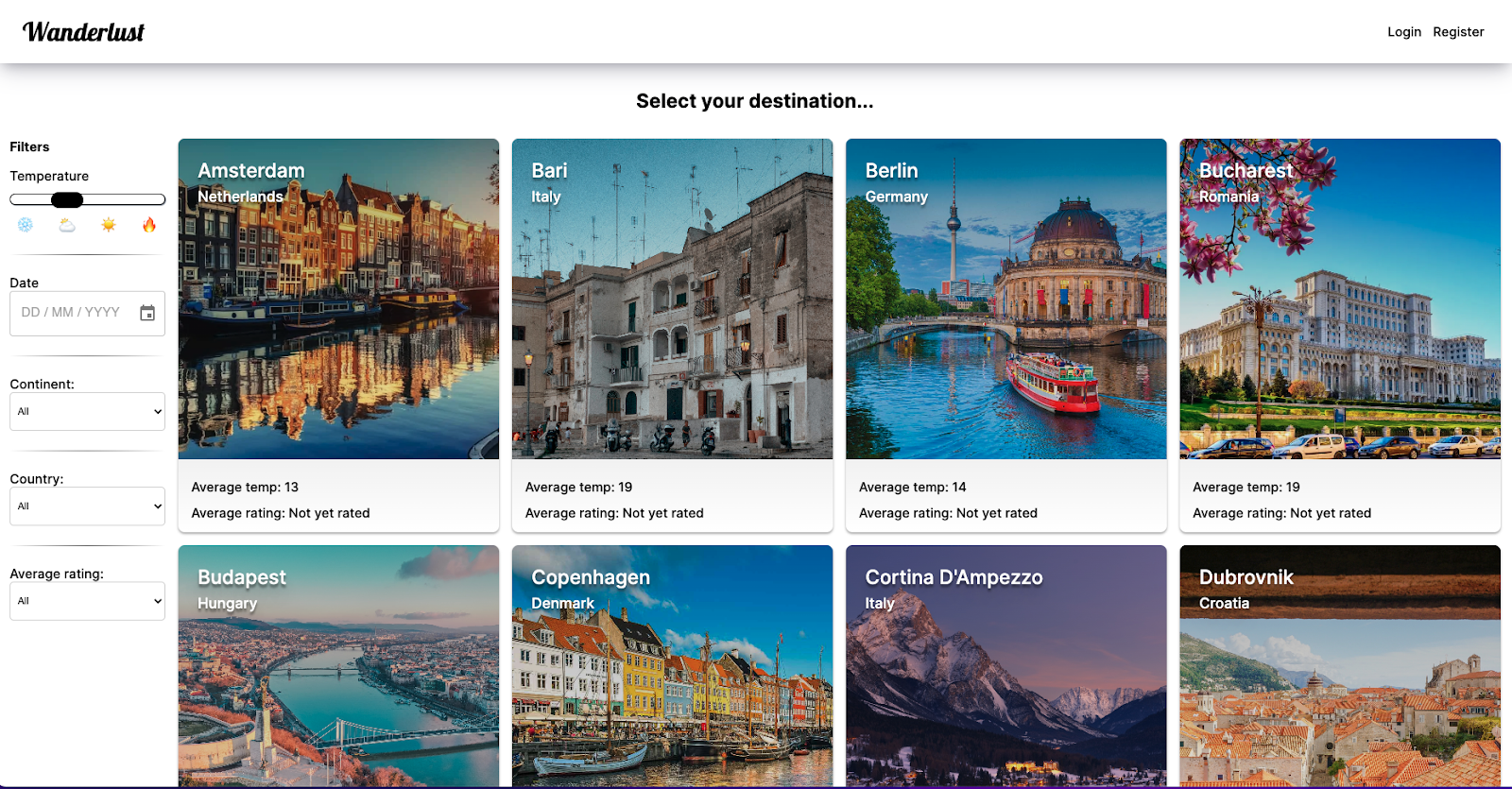Open the Cortina D'Ampezzo destination photo

[x=1006, y=666]
